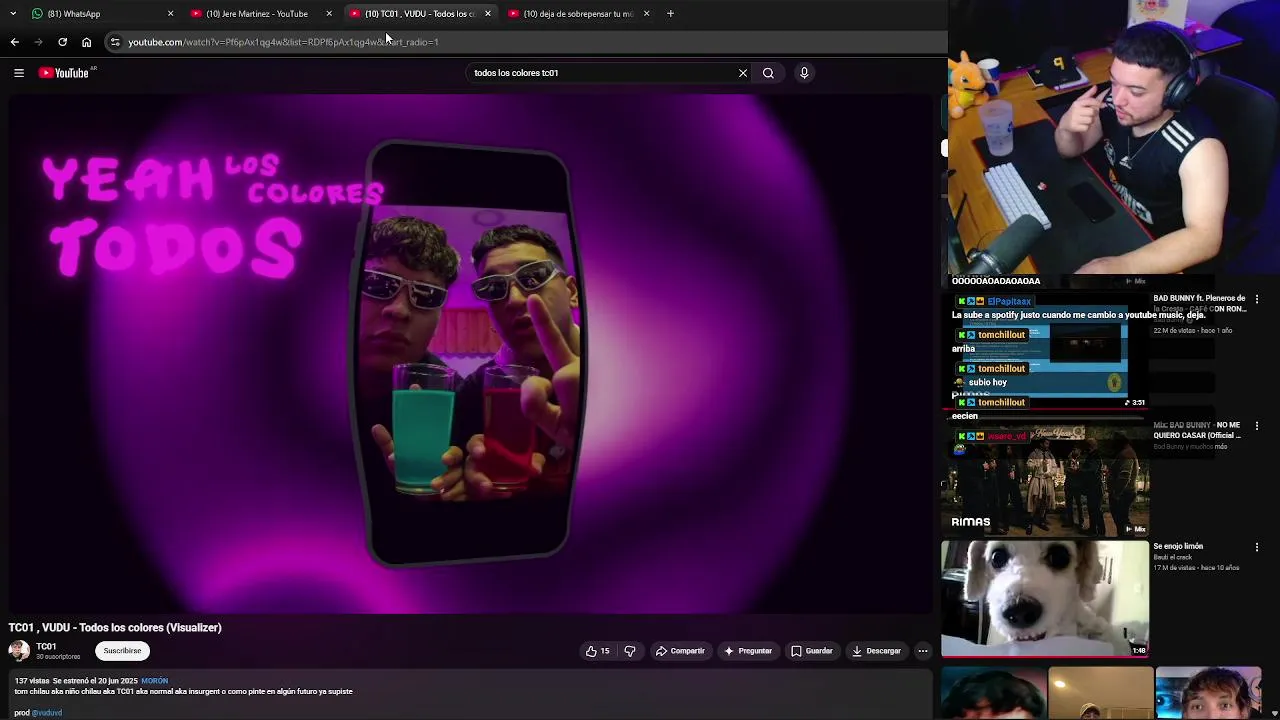The height and width of the screenshot is (720, 1280).
Task: Switch to the Jere Martinez - YouTube tab
Action: point(262,14)
